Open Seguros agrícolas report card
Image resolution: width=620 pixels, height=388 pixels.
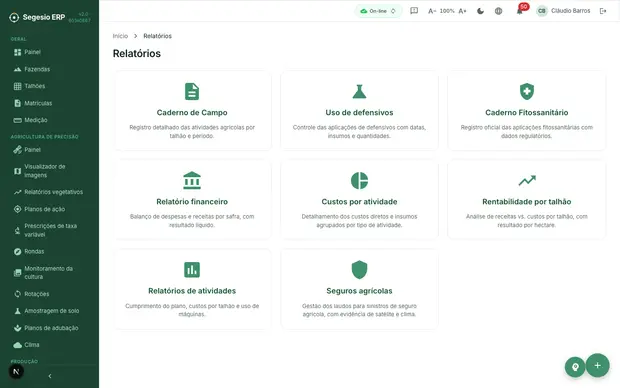pos(359,289)
